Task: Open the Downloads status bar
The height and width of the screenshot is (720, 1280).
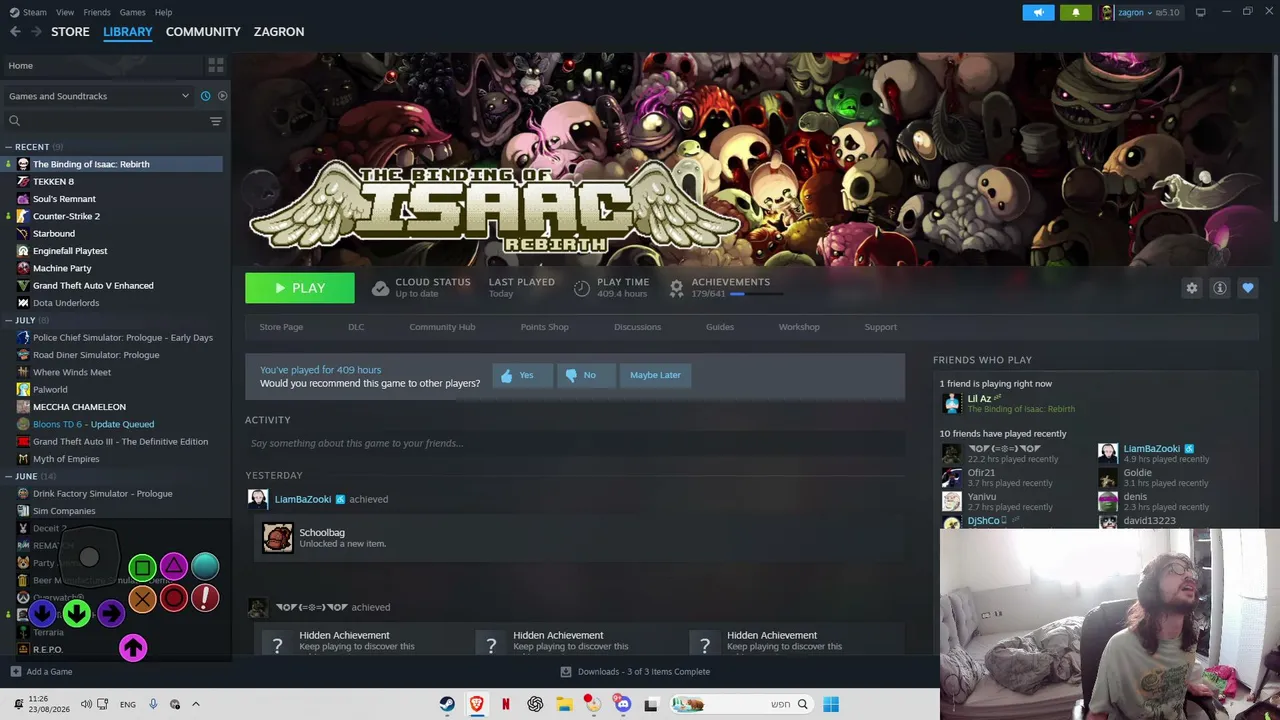Action: click(635, 672)
